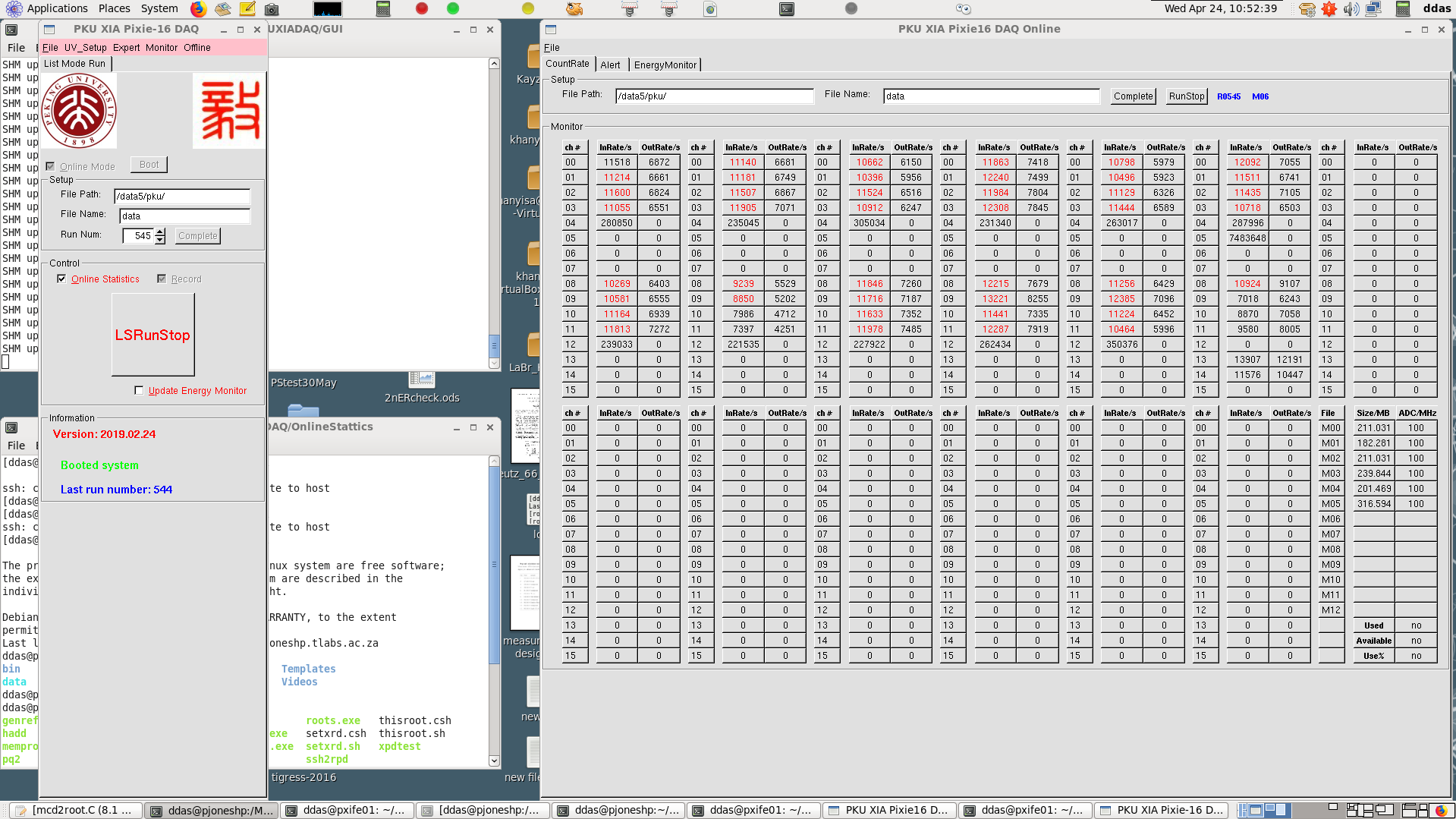
Task: Click Complete button in DAQ Online setup
Action: (x=1134, y=96)
